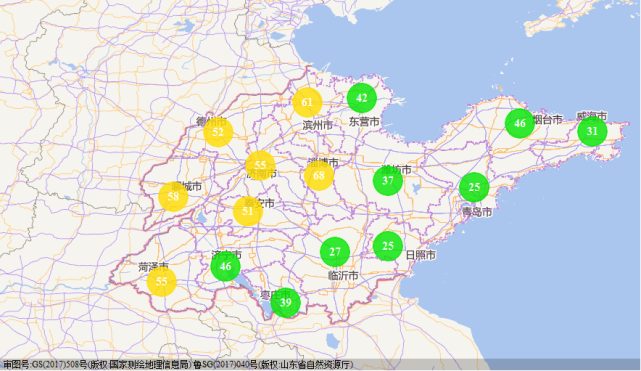Select the yellow 58 marker at 聊城市

click(x=173, y=197)
